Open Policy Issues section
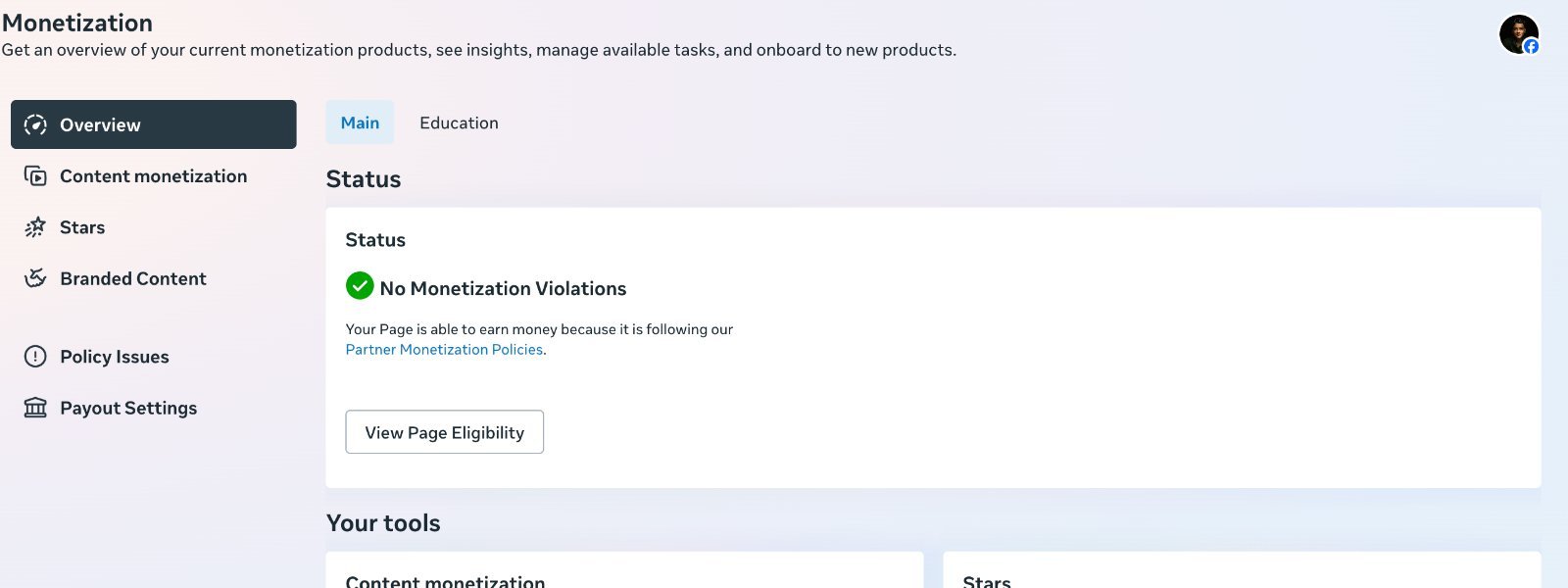 (154, 357)
